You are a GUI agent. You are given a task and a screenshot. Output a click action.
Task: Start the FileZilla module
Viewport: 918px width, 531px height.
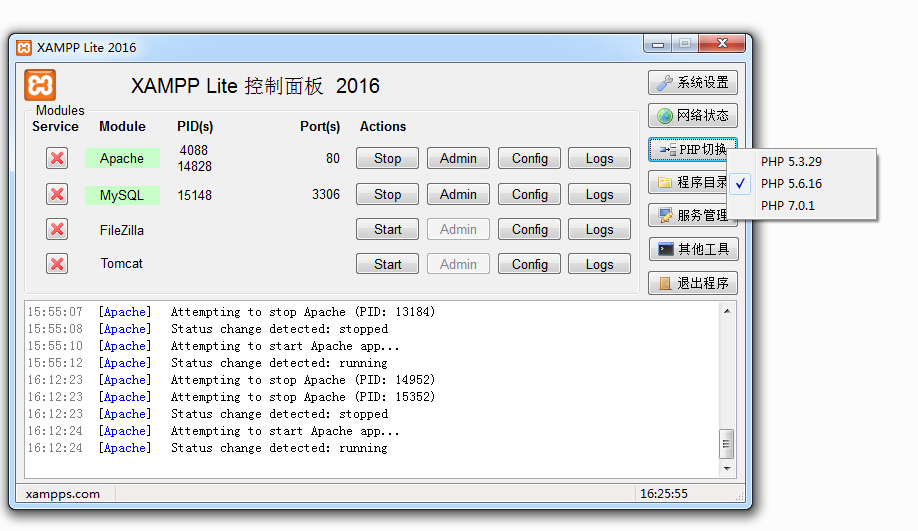click(387, 229)
